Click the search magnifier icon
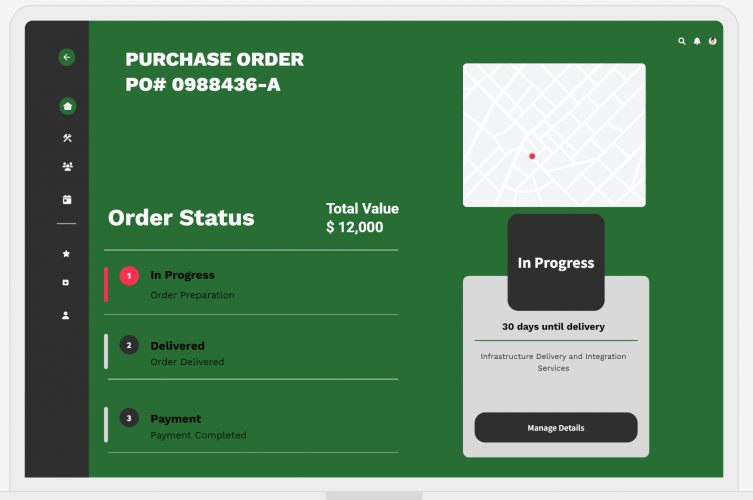This screenshot has height=500, width=753. (682, 41)
